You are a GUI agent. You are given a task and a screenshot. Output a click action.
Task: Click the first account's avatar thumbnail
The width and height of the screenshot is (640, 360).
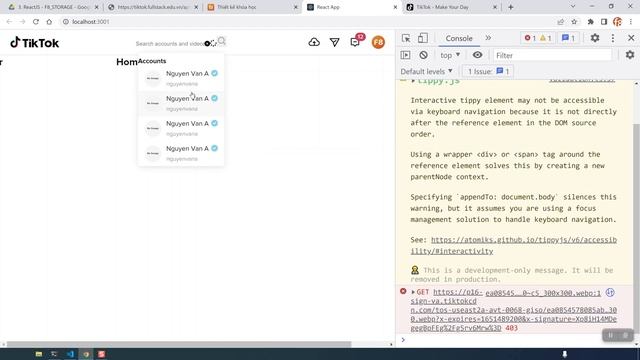tap(153, 78)
